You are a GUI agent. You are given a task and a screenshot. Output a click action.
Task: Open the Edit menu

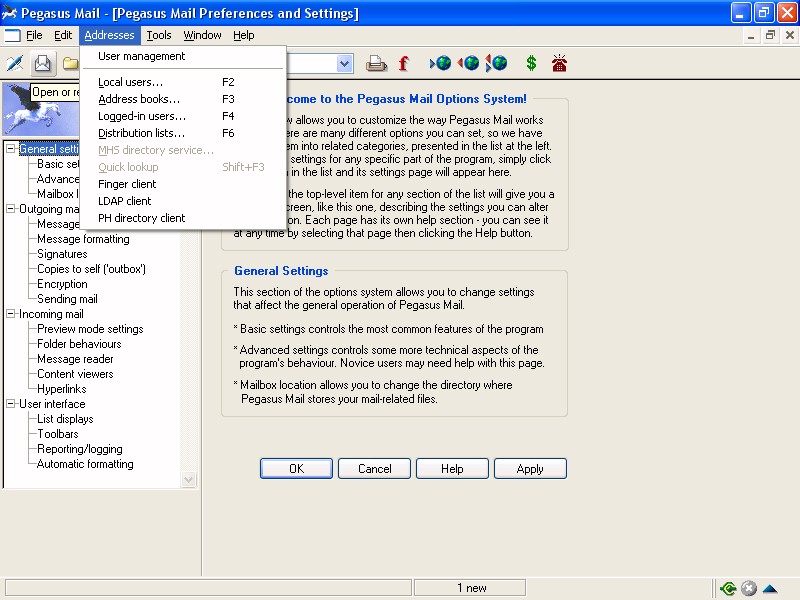click(x=63, y=35)
